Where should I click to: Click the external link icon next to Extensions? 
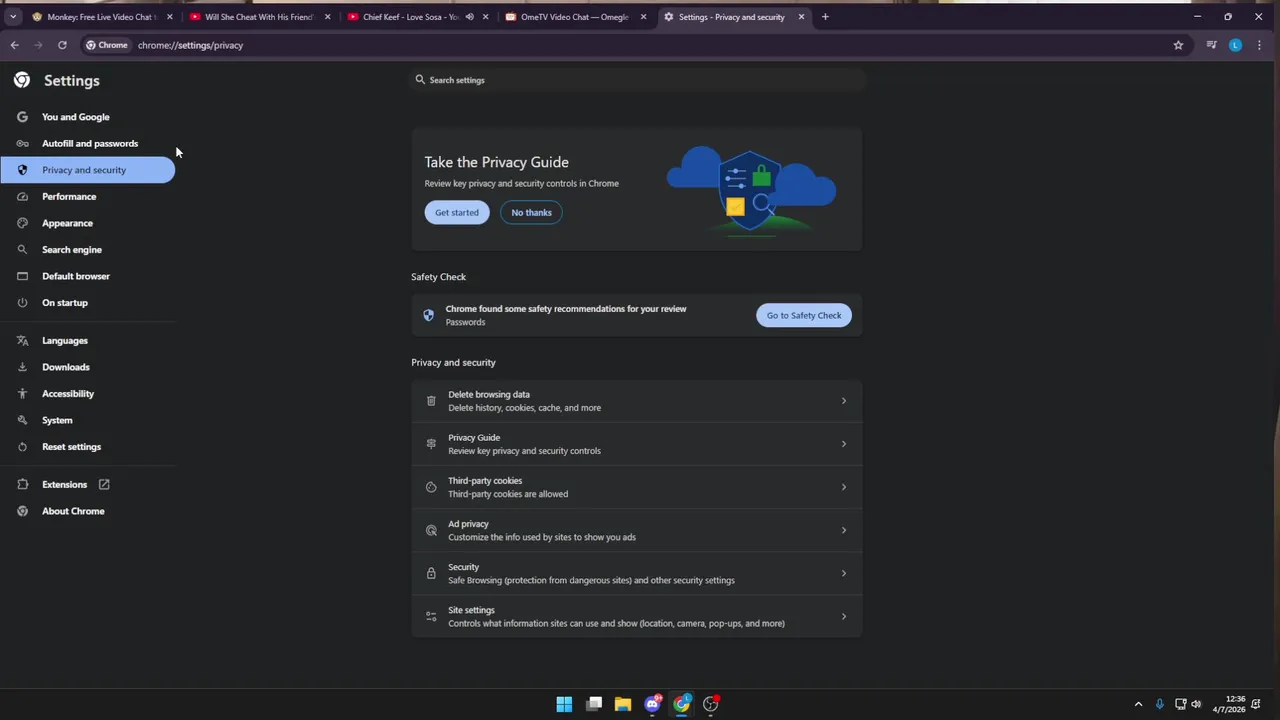coord(104,484)
